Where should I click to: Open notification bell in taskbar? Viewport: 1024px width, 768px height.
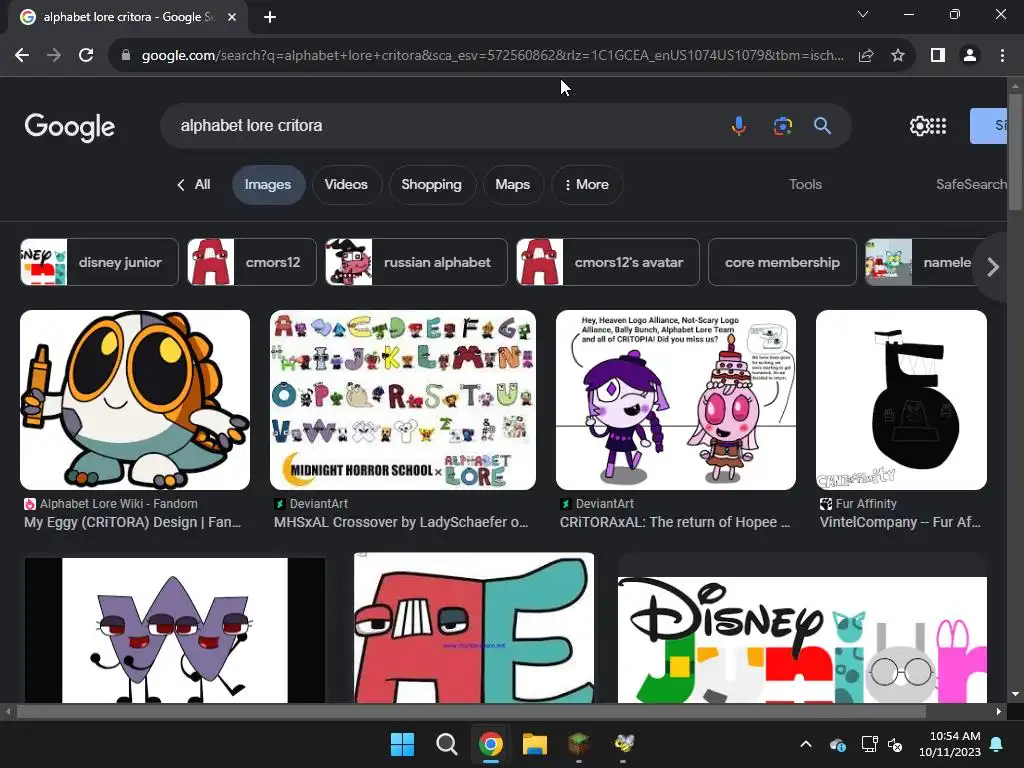pyautogui.click(x=997, y=744)
